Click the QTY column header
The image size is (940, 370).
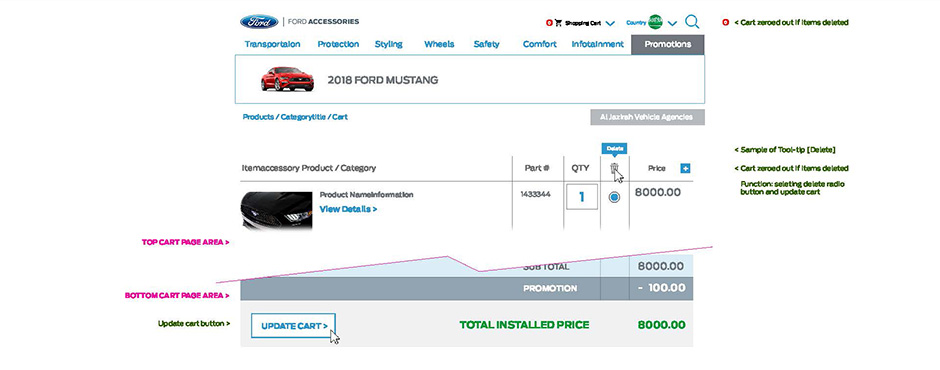click(x=580, y=169)
